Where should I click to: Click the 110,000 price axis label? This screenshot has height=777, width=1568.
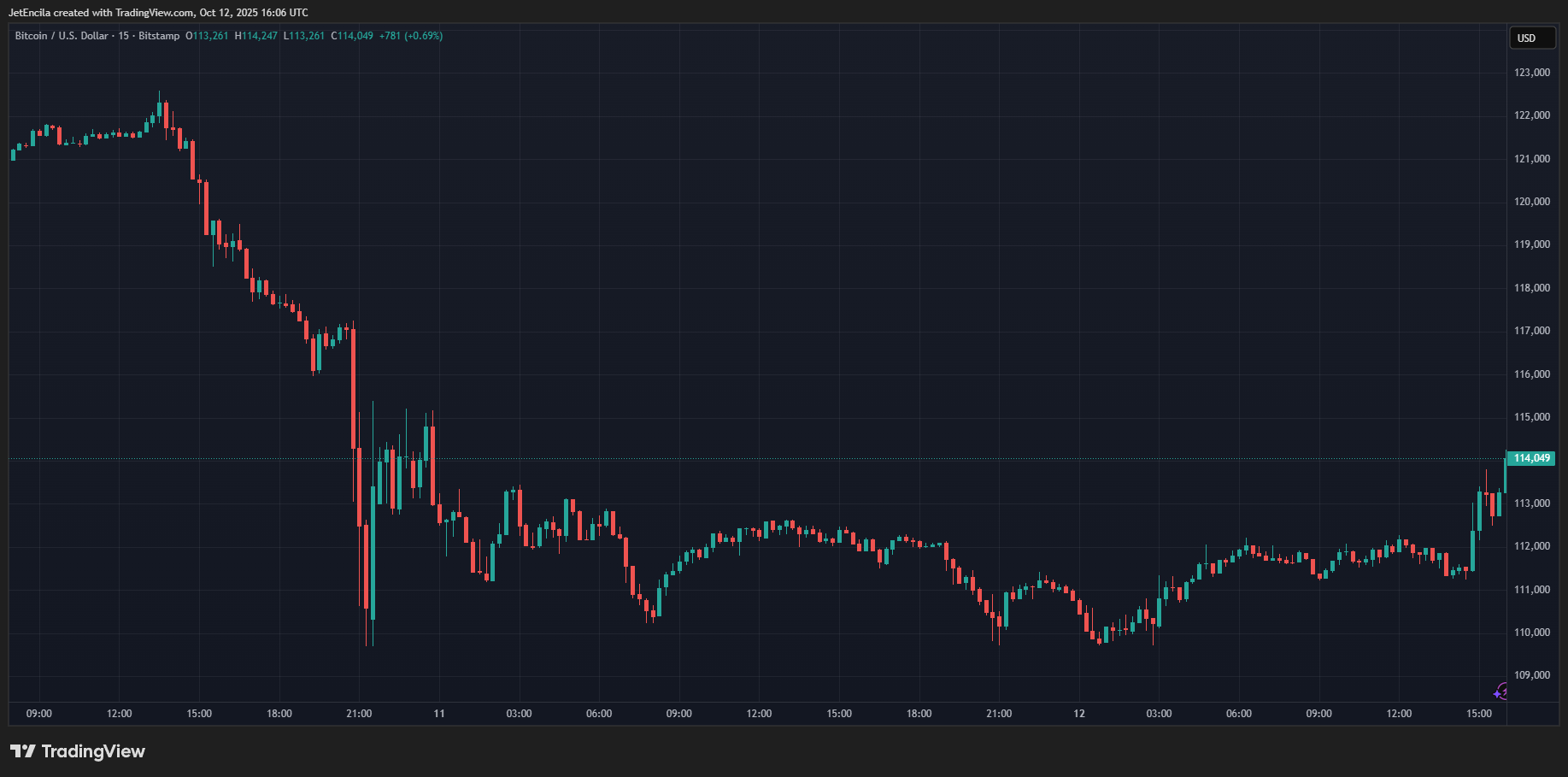click(1532, 633)
